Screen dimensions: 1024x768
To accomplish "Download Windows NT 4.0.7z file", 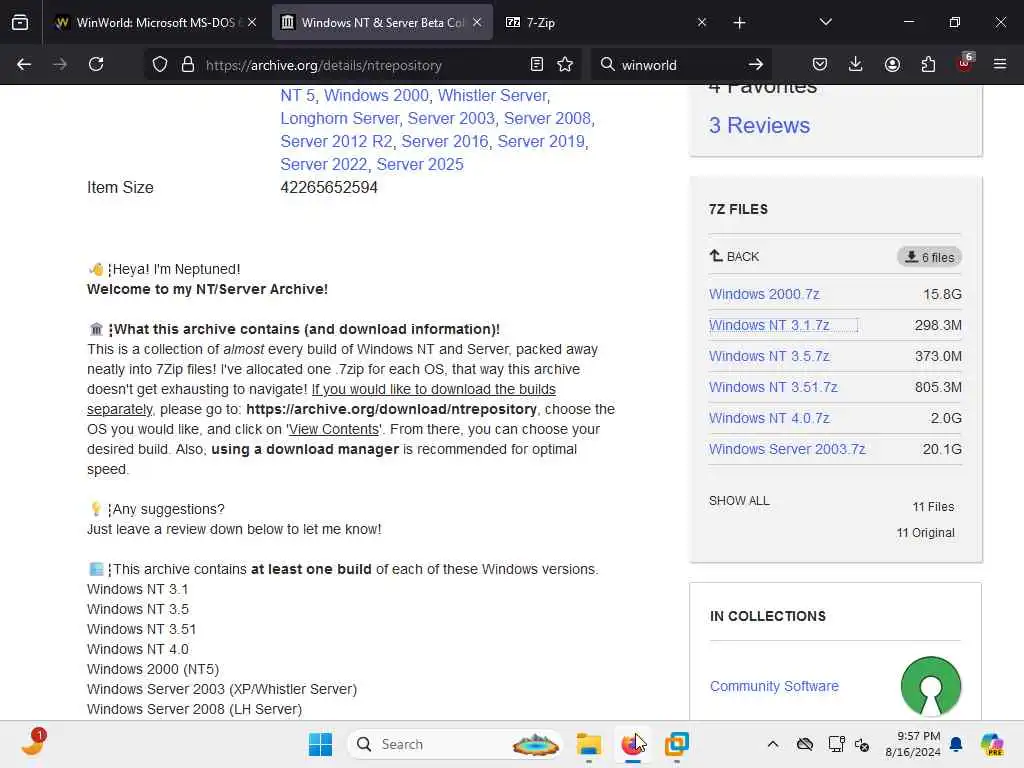I will click(x=769, y=418).
